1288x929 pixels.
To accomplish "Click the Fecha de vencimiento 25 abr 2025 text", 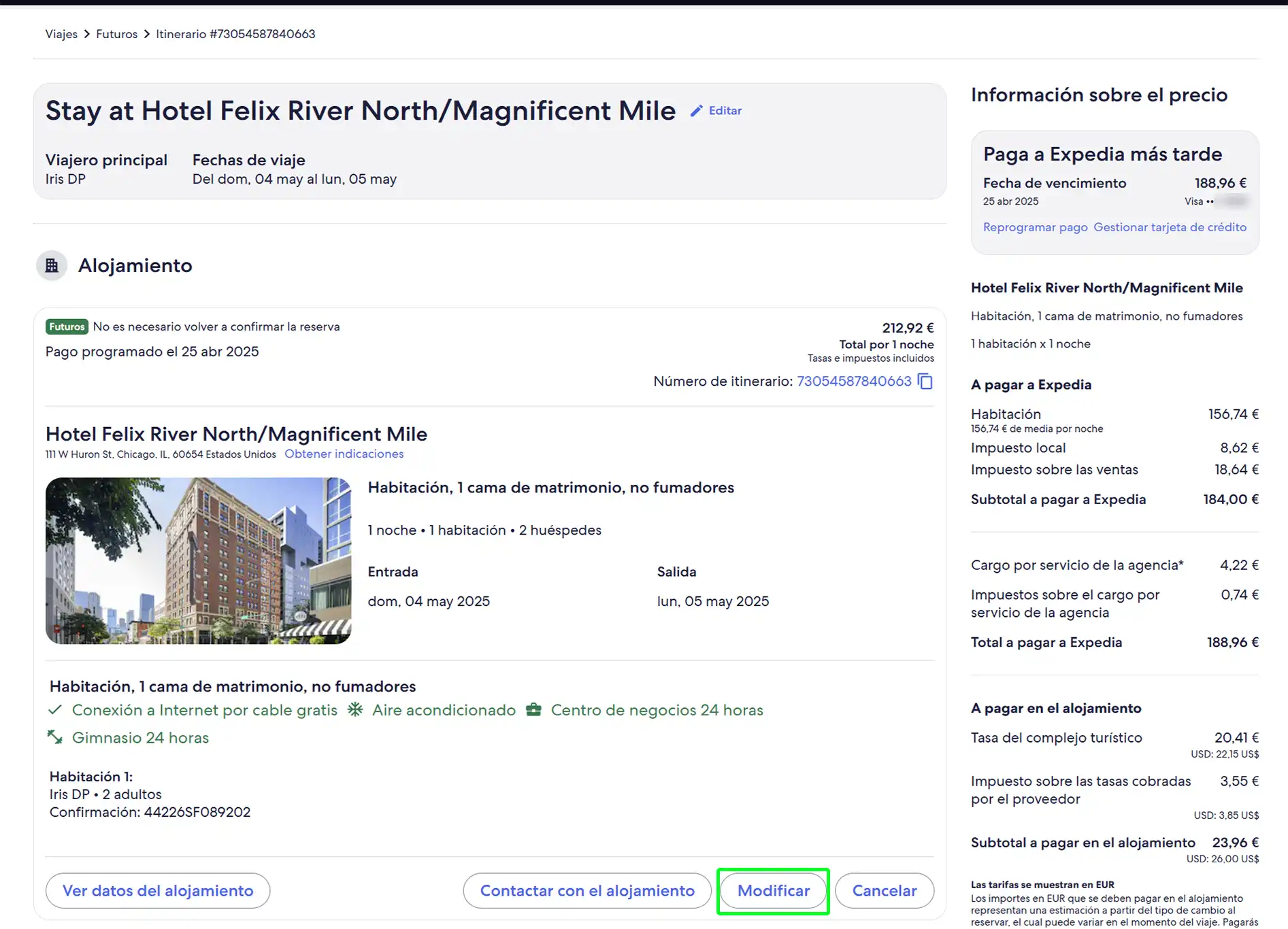I will [x=1010, y=201].
